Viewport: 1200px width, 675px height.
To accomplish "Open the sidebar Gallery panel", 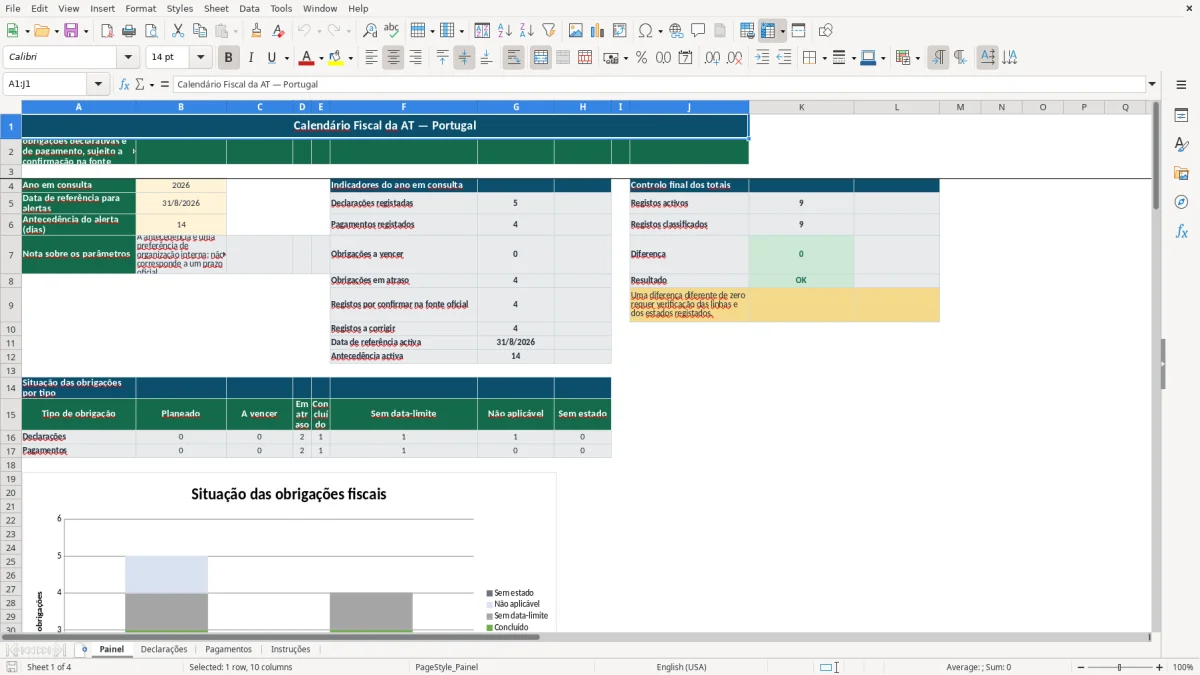I will tap(1181, 174).
